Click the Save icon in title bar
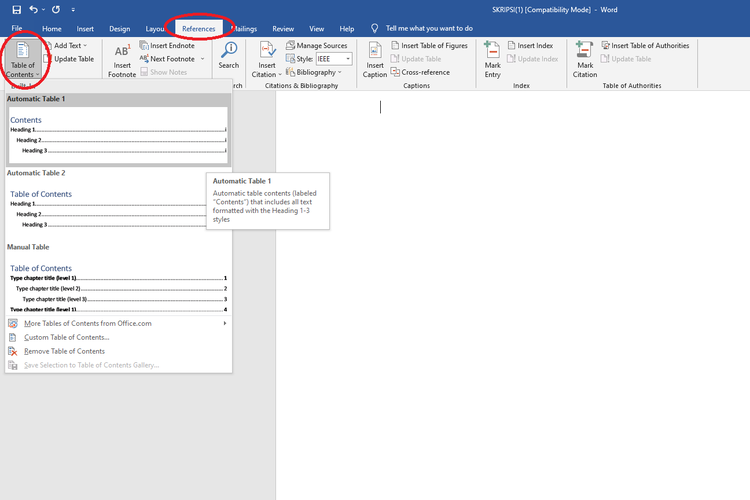 click(x=16, y=9)
